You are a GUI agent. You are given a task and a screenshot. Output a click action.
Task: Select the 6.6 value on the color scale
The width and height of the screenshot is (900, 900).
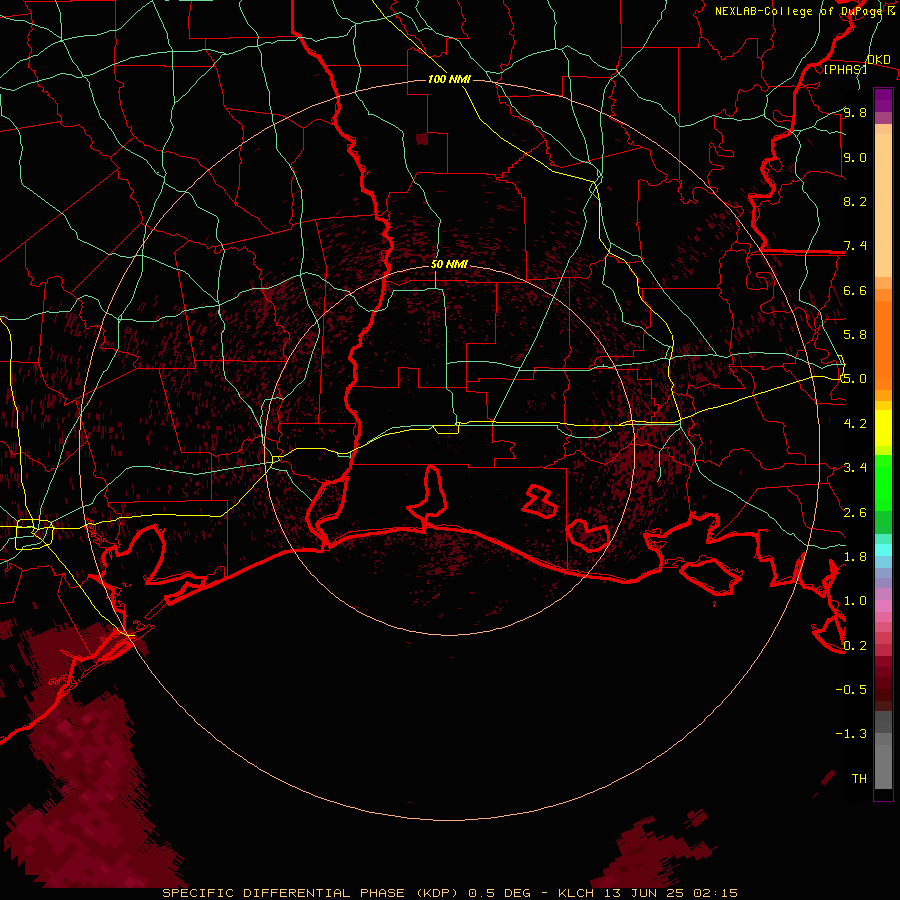click(855, 290)
